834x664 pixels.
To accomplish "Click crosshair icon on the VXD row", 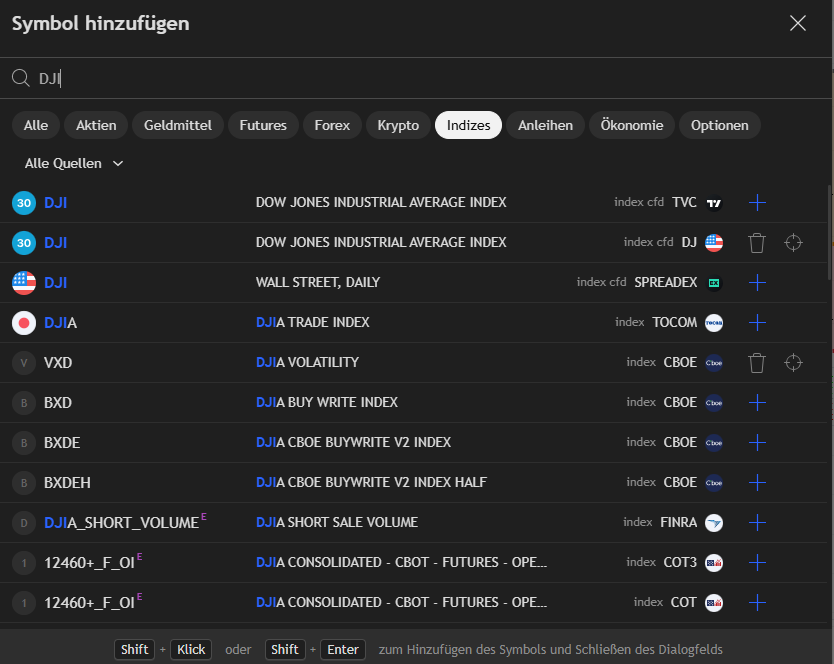I will coord(793,363).
